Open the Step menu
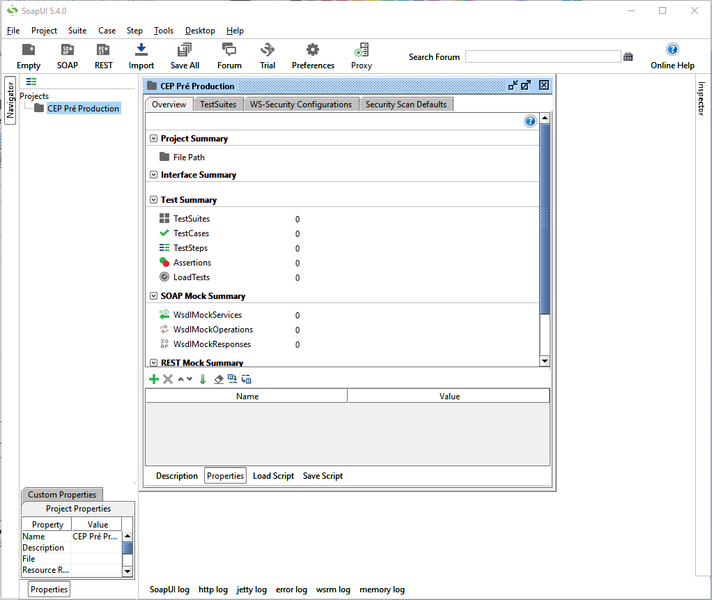The width and height of the screenshot is (712, 600). pos(134,30)
